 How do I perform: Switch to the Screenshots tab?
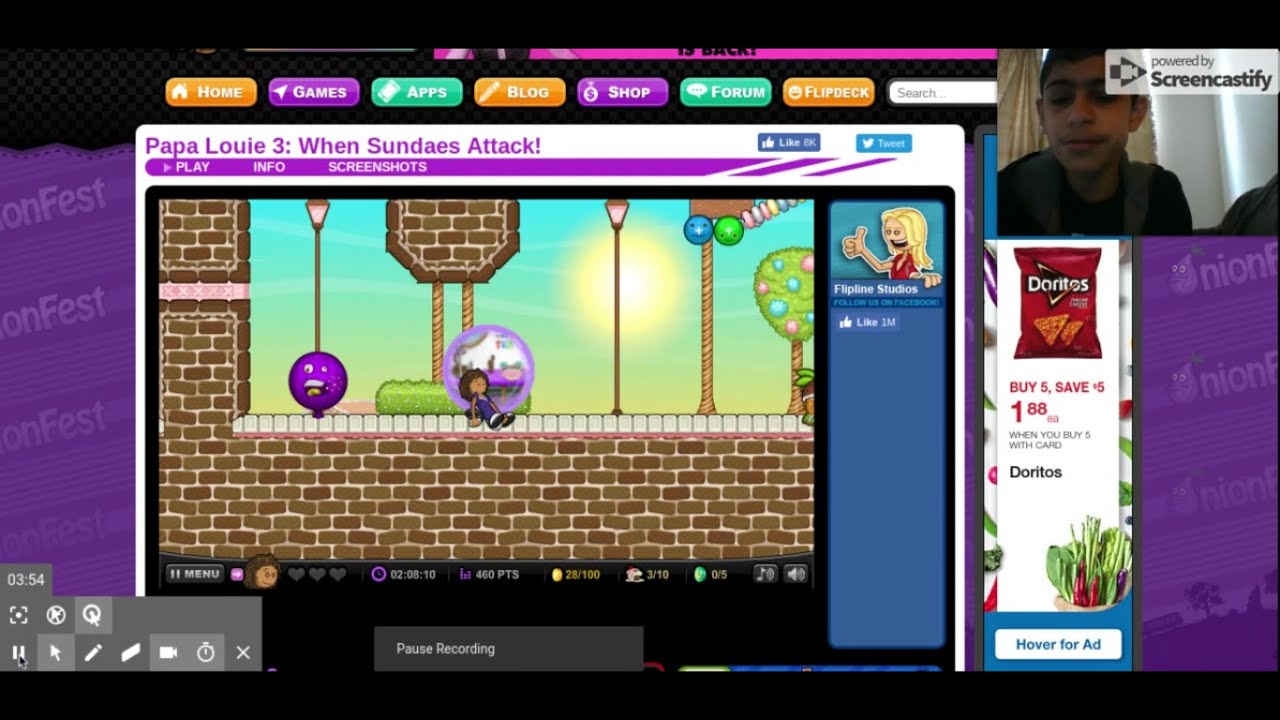tap(377, 167)
